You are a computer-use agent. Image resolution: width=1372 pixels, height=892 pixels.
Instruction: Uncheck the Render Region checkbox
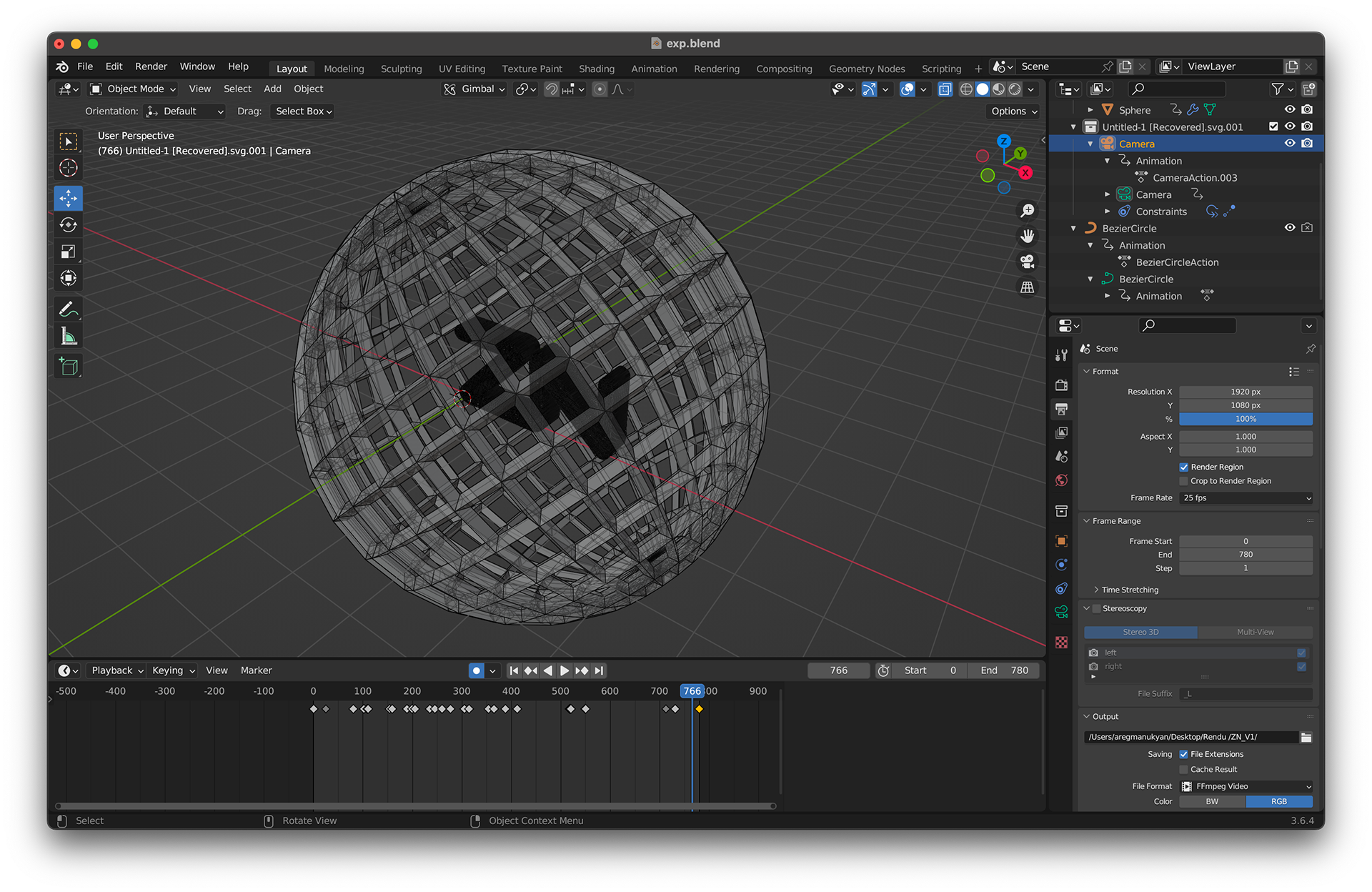pyautogui.click(x=1183, y=467)
